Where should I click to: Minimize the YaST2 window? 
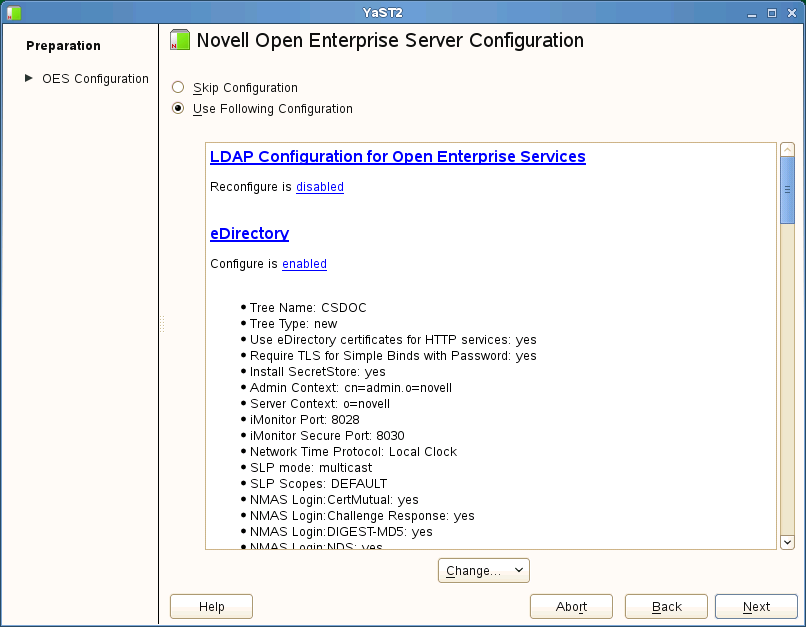click(x=752, y=13)
